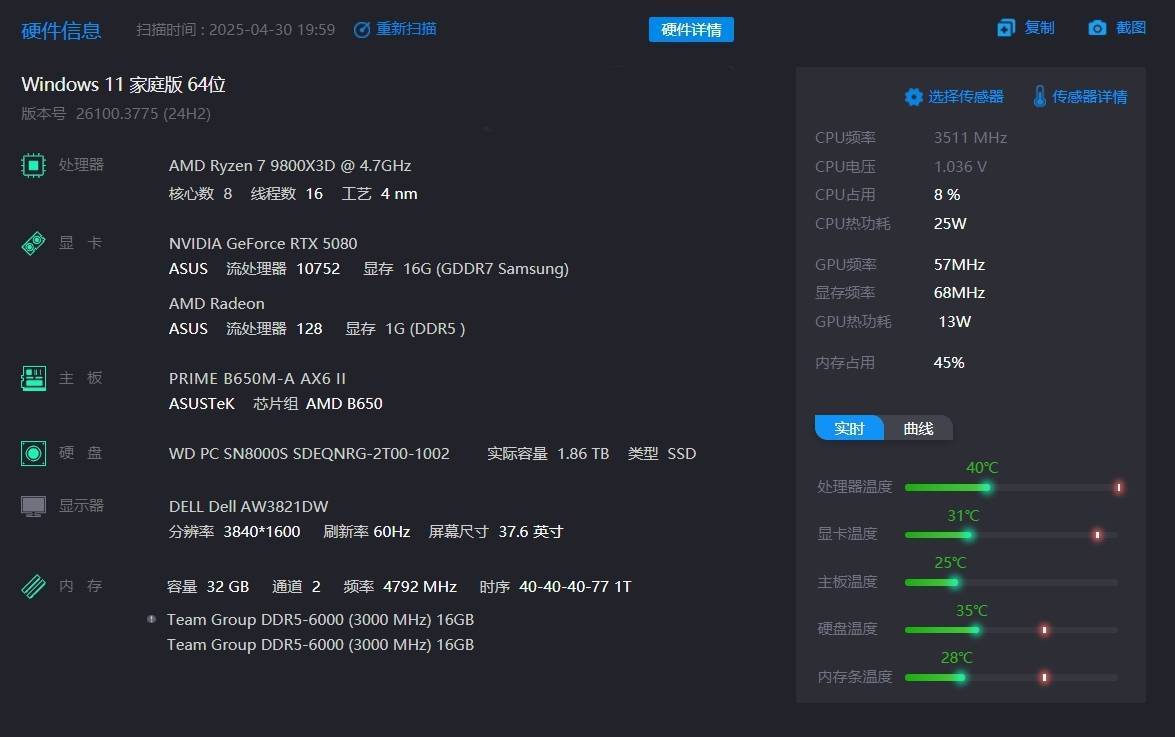Viewport: 1175px width, 737px height.
Task: Click the processor chip icon
Action: pyautogui.click(x=34, y=165)
